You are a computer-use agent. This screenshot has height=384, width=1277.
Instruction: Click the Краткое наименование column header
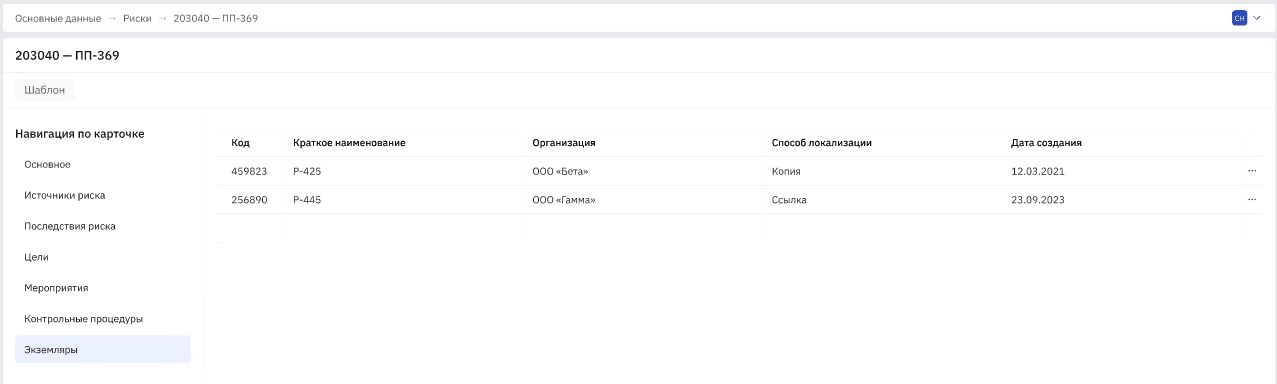(x=349, y=143)
